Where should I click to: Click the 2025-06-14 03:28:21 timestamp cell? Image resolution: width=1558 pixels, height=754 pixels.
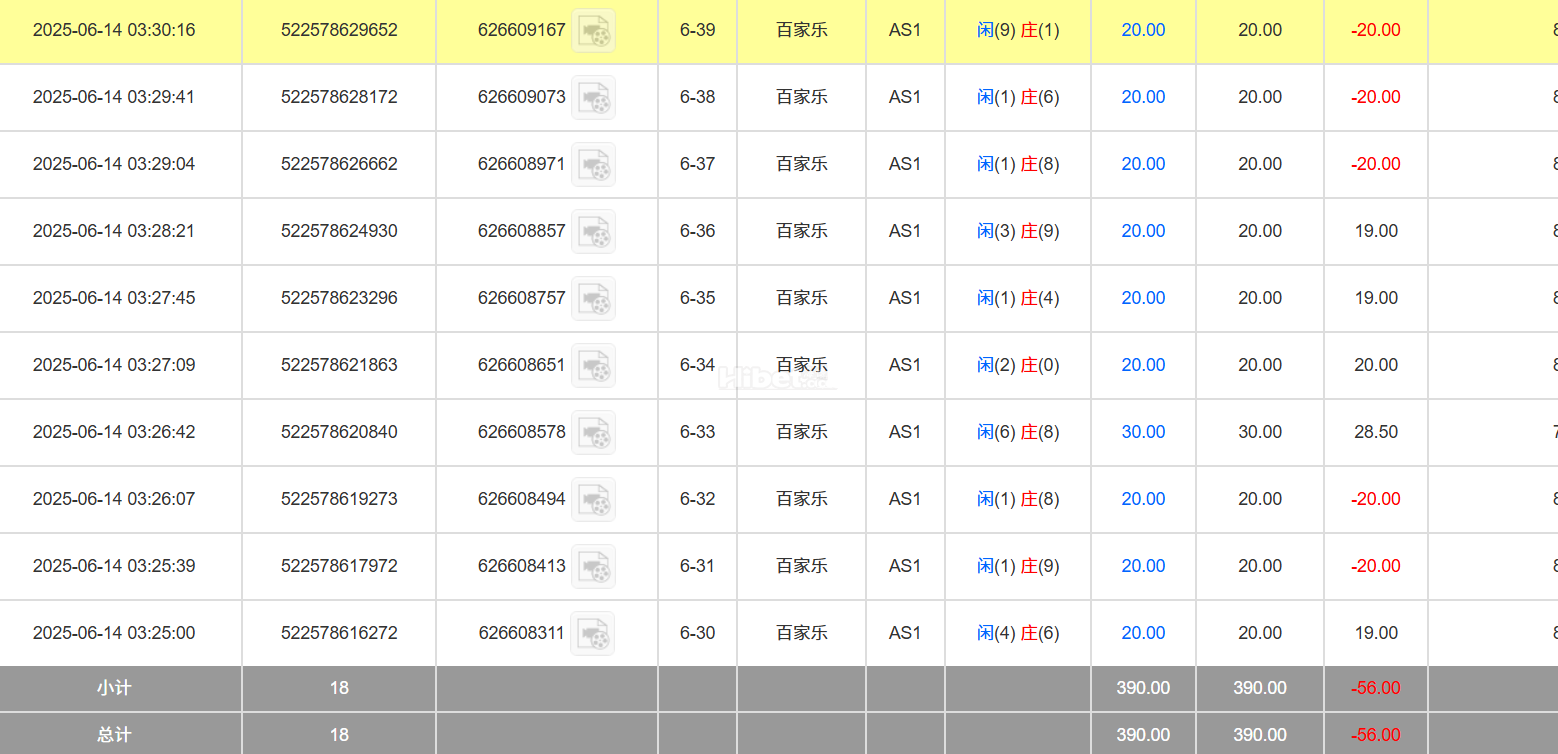tap(114, 231)
